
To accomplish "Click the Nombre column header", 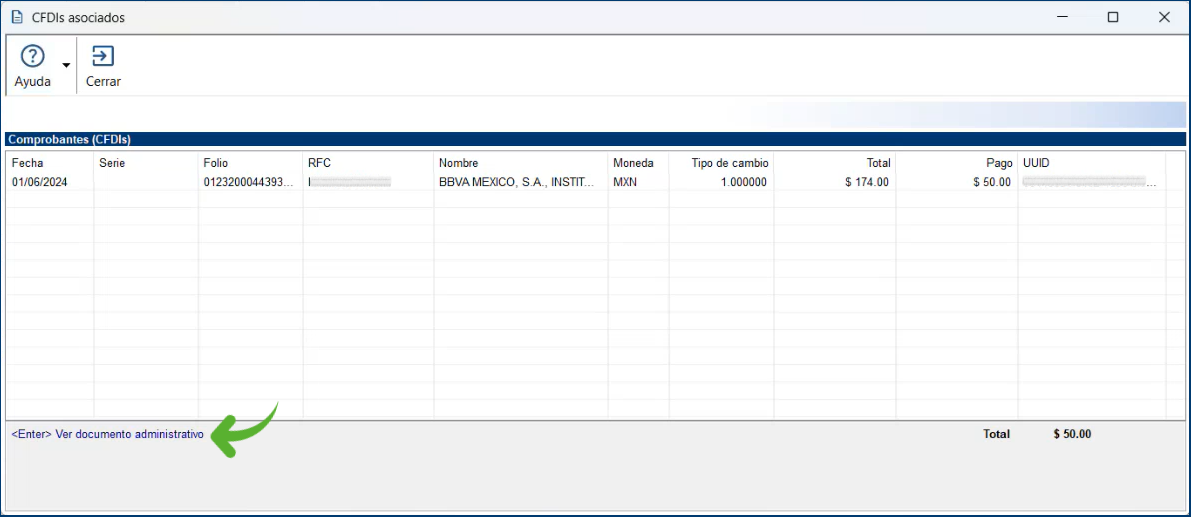I will (458, 163).
